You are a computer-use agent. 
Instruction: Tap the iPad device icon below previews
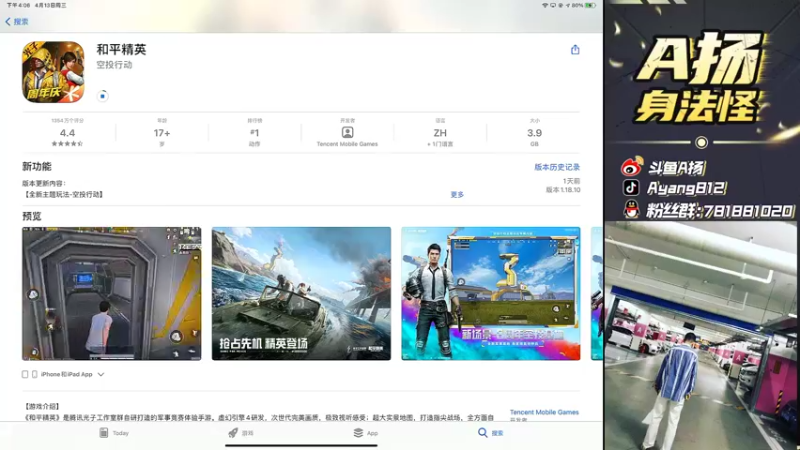[x=24, y=374]
